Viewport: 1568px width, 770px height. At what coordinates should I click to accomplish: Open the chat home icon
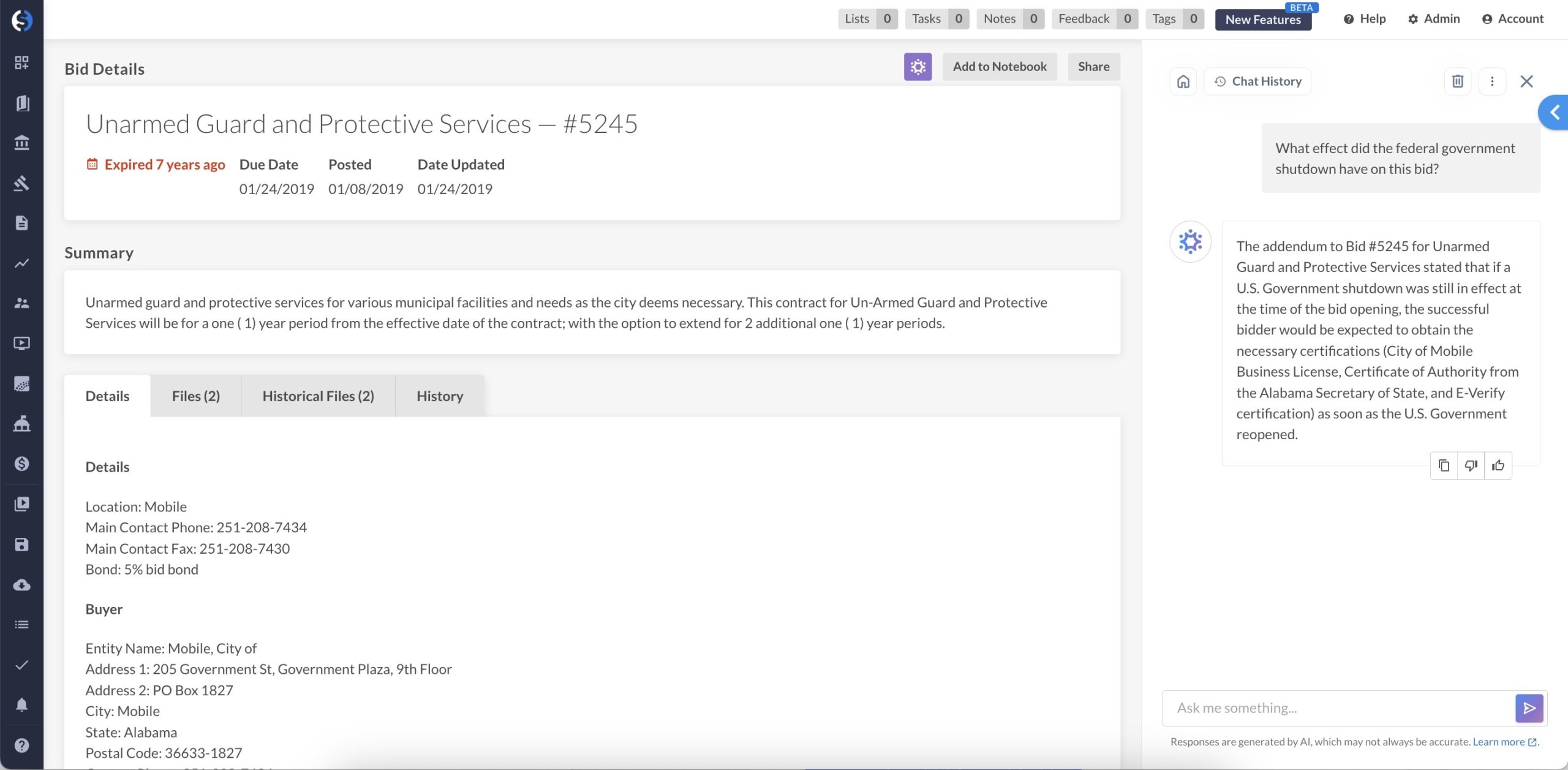[1183, 81]
